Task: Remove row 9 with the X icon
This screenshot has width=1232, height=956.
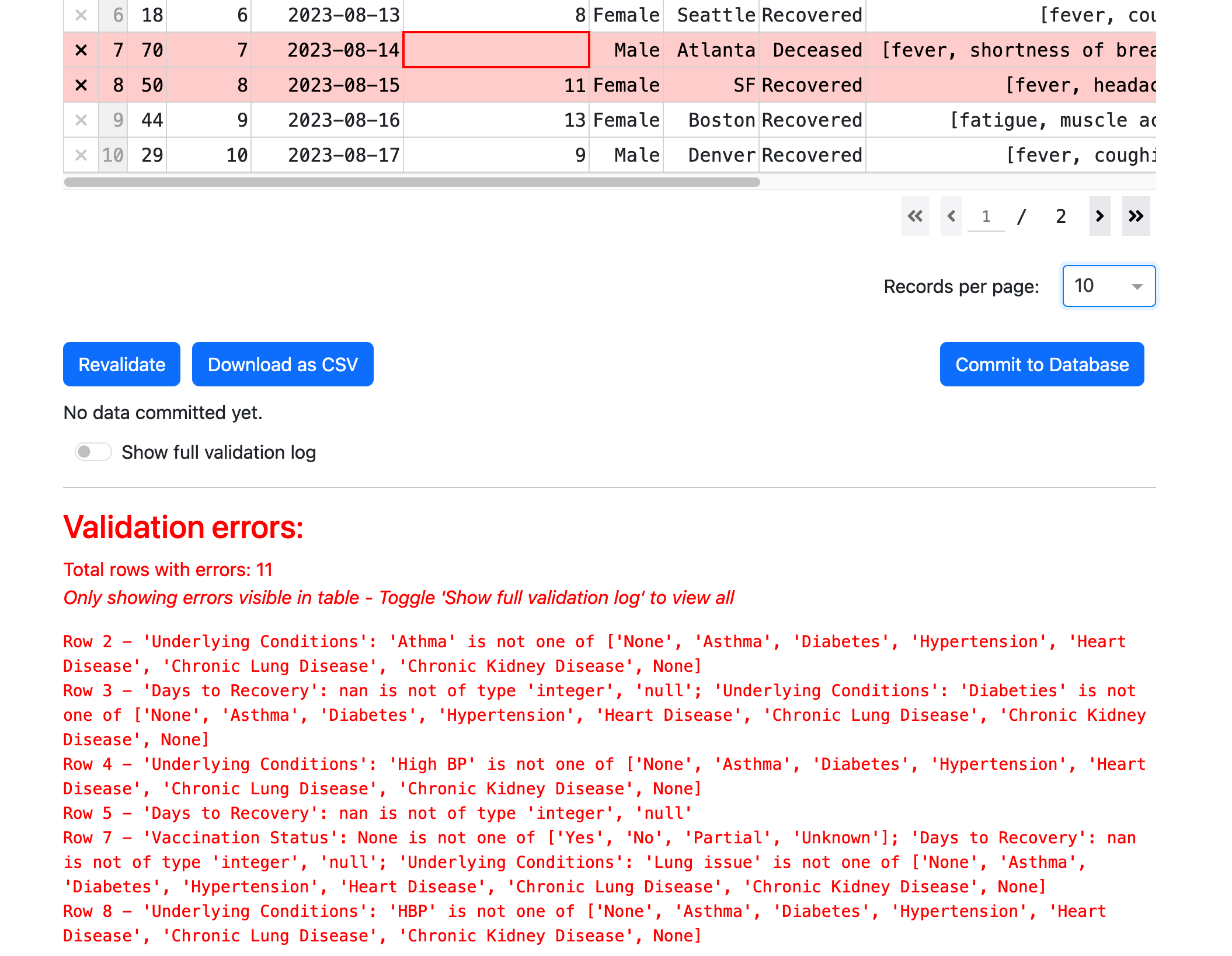Action: click(x=81, y=120)
